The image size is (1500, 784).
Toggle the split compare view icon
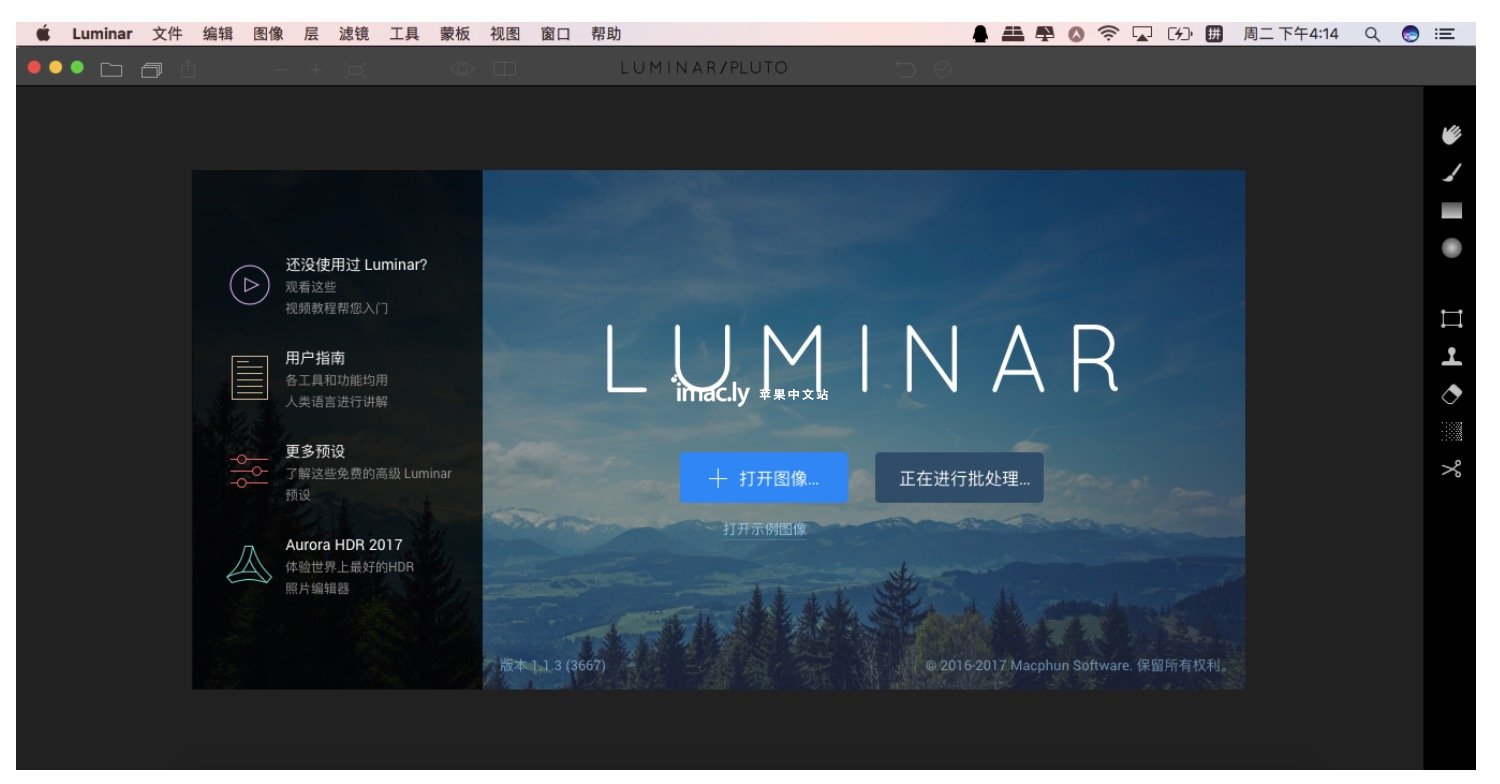pyautogui.click(x=504, y=69)
